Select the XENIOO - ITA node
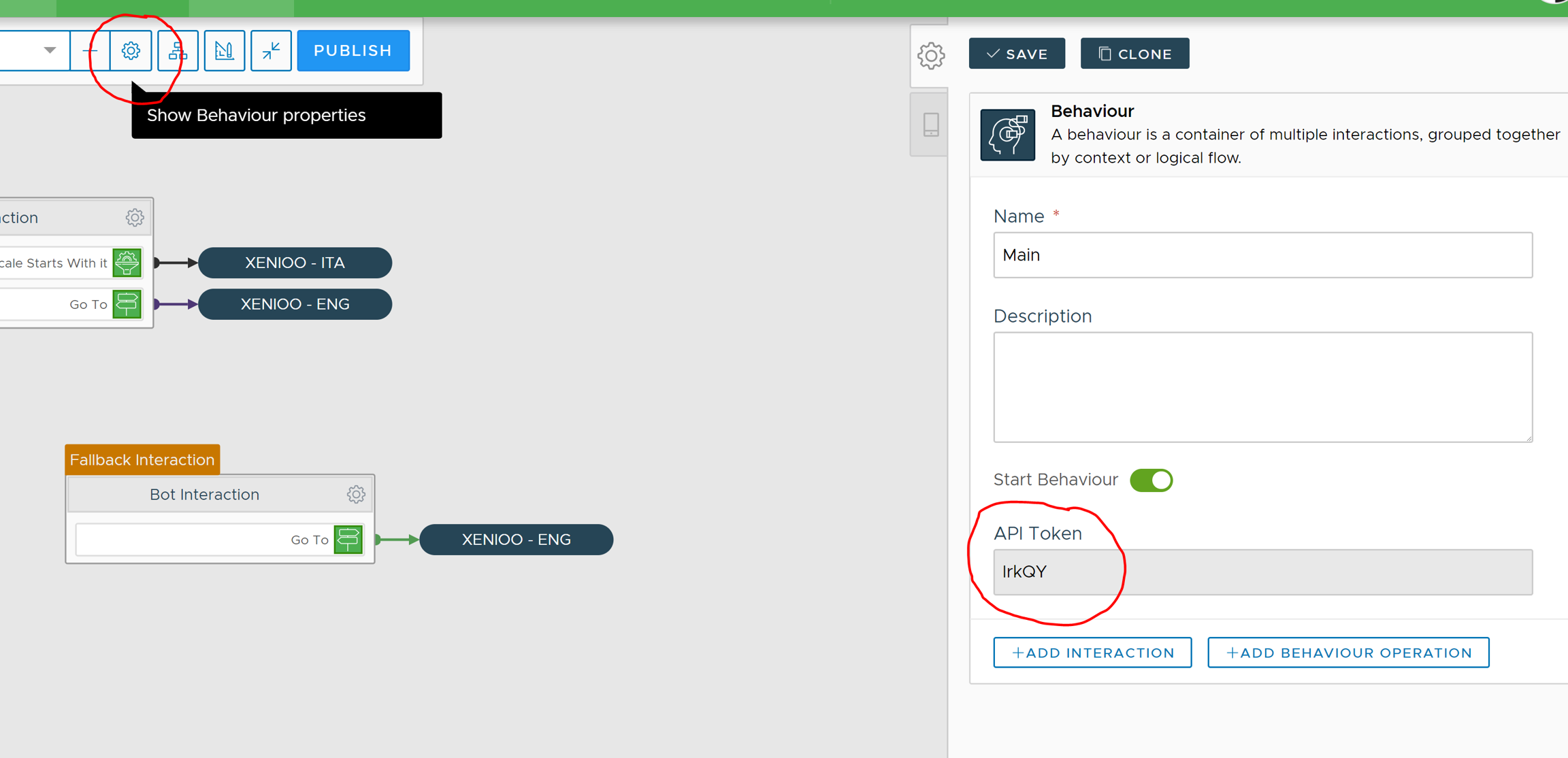This screenshot has height=758, width=1568. (x=295, y=263)
